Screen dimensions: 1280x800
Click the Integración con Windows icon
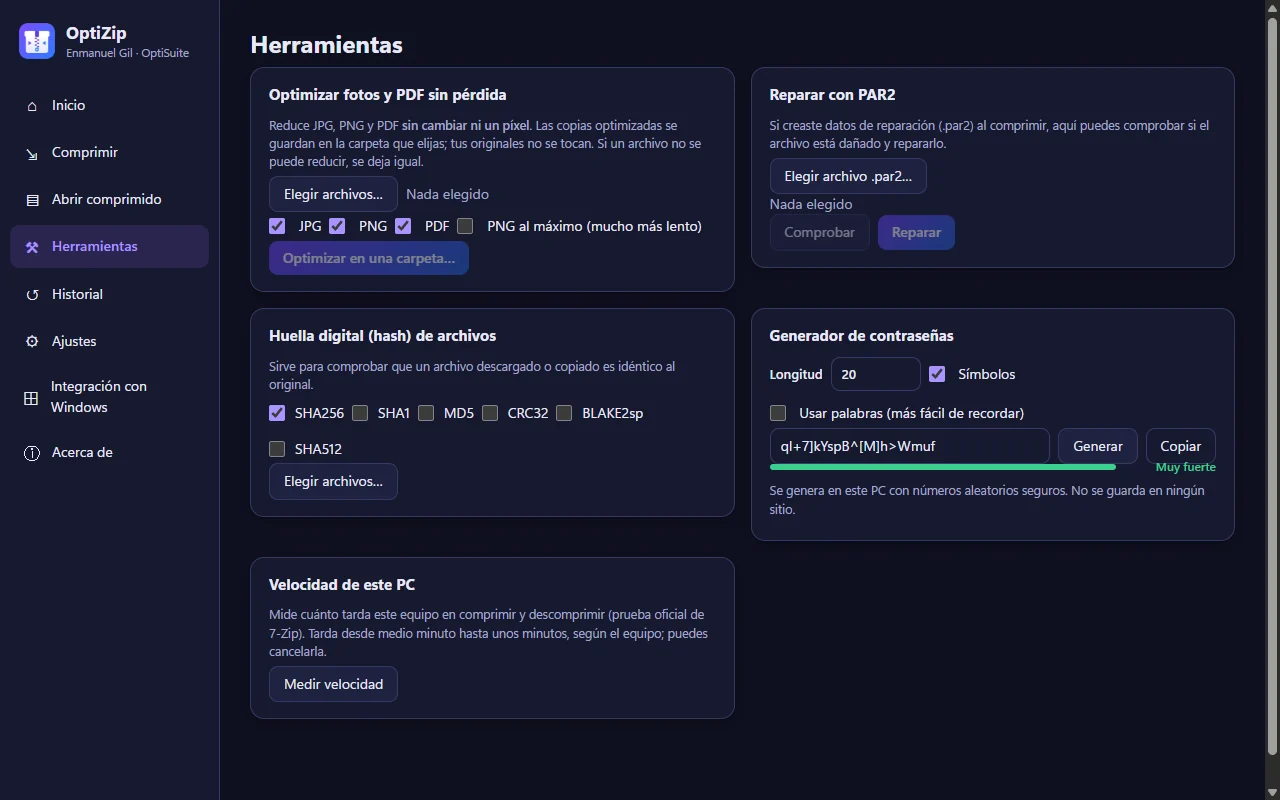[x=31, y=398]
